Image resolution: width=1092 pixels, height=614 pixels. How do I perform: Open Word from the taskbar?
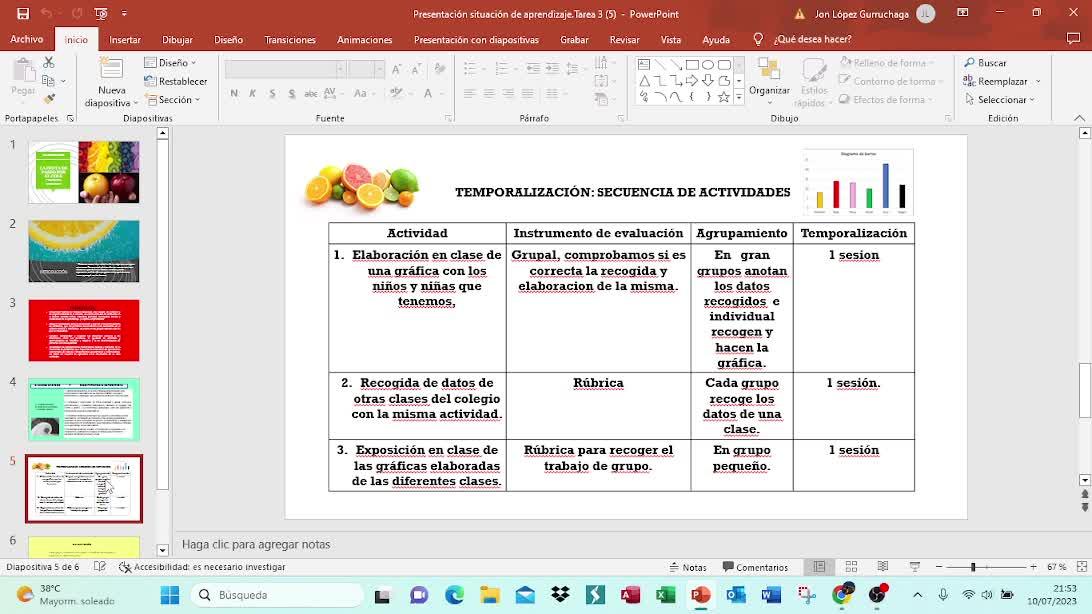(x=771, y=595)
